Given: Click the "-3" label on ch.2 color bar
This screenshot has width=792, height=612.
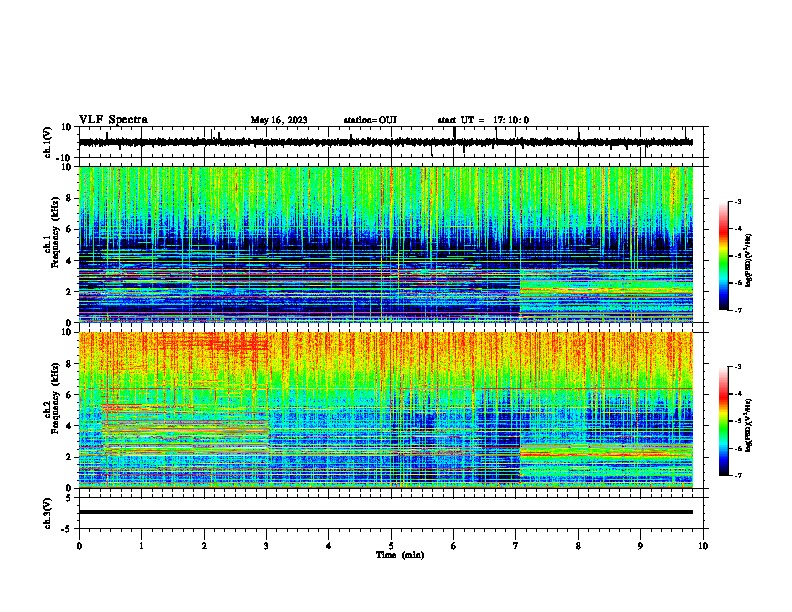Looking at the screenshot, I should [x=738, y=367].
